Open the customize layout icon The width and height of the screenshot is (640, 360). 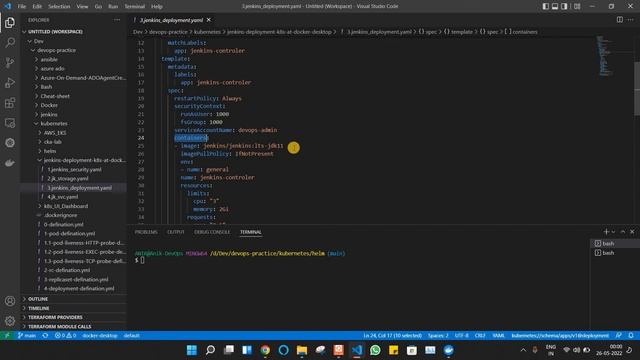[577, 6]
